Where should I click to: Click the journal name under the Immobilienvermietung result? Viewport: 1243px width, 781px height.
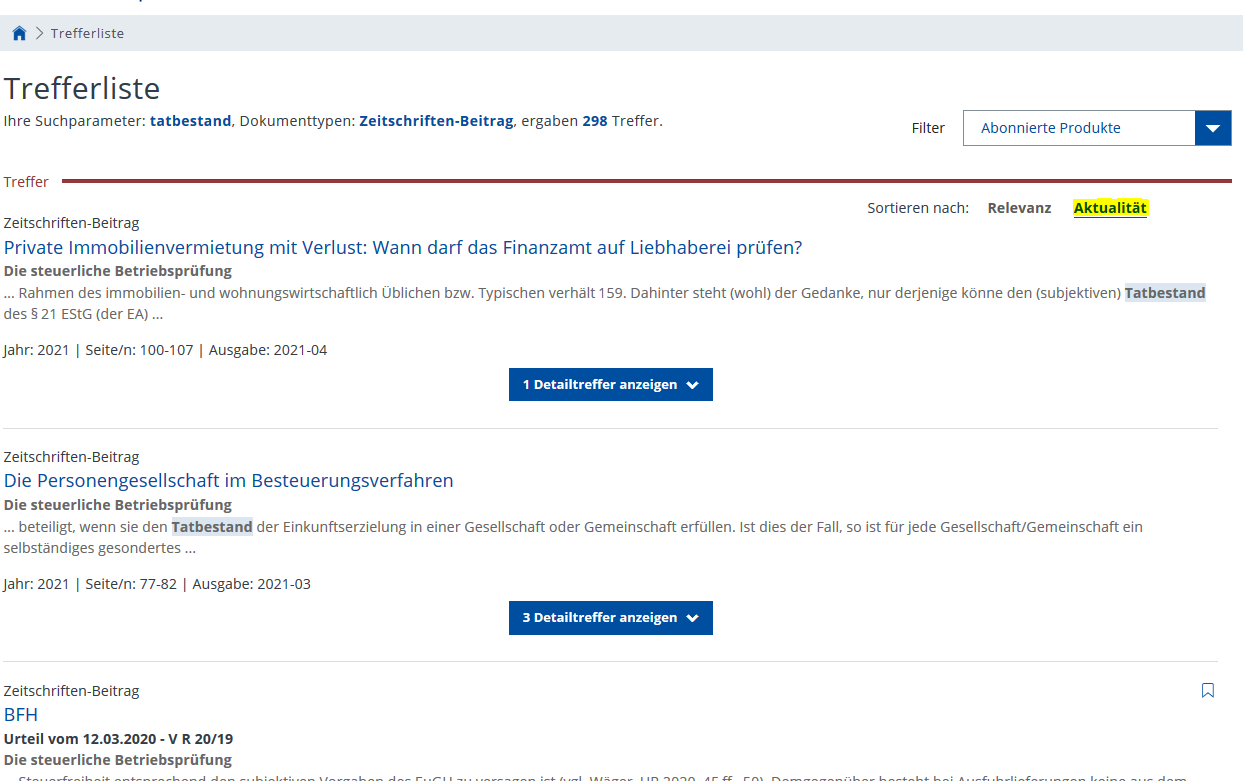pos(118,271)
